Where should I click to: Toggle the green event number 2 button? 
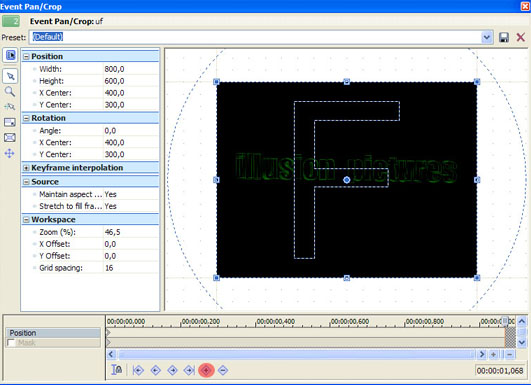(10, 21)
